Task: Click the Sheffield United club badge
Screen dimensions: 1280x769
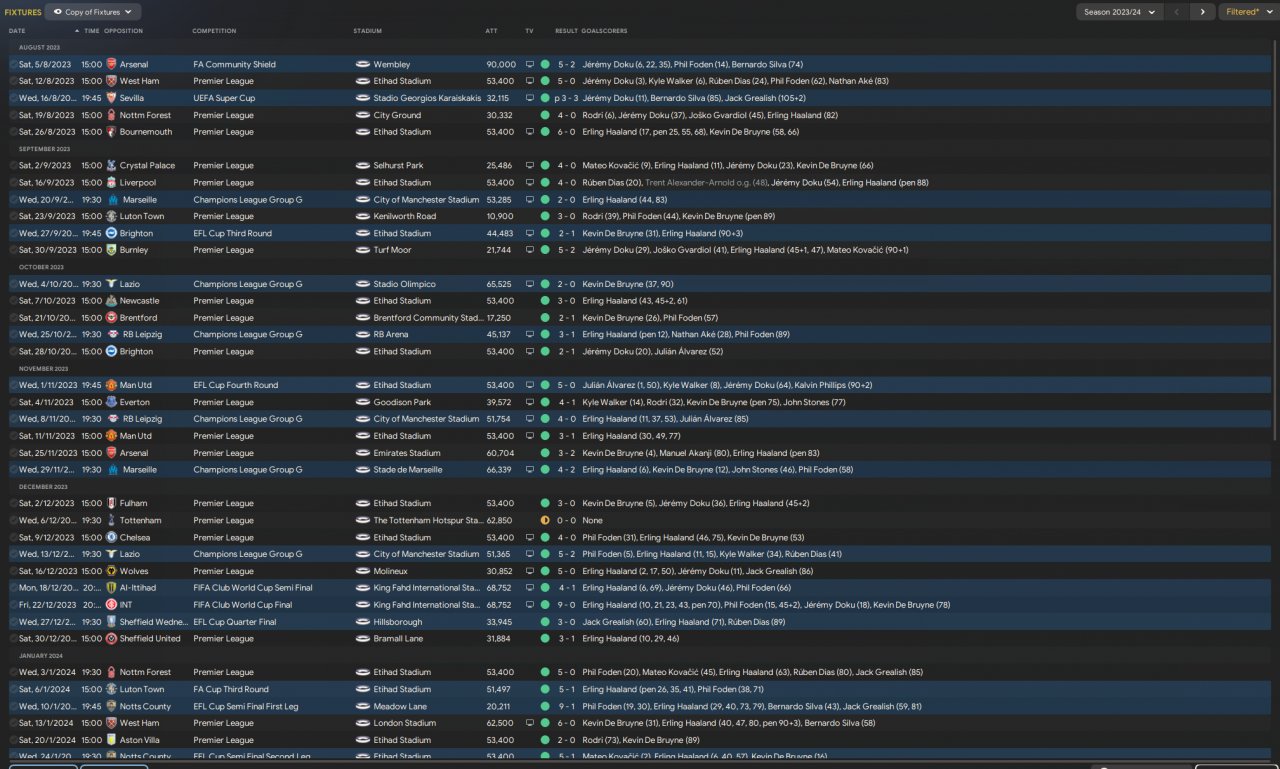Action: [111, 638]
